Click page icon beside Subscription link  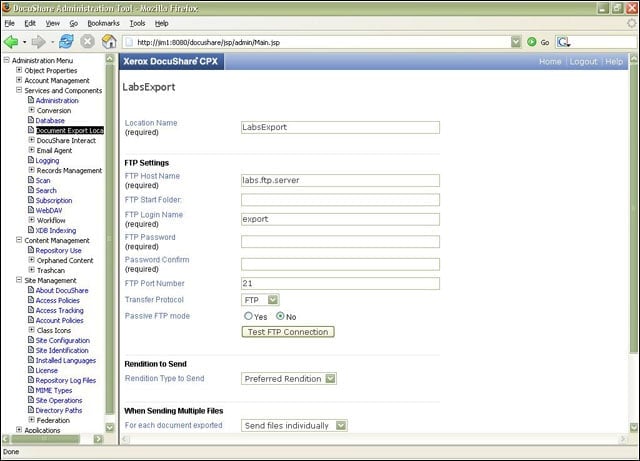31,200
